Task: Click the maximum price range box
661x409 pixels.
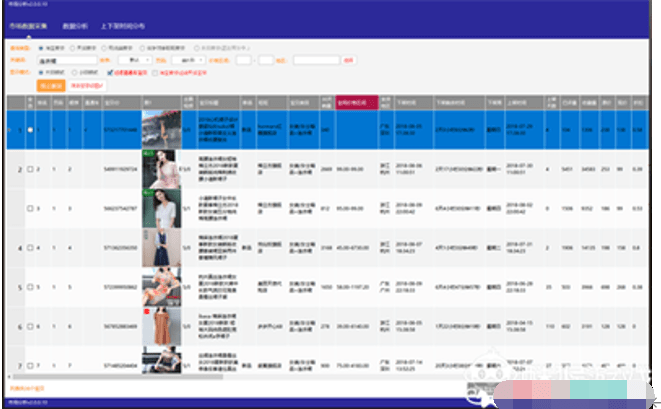Action: [x=266, y=60]
